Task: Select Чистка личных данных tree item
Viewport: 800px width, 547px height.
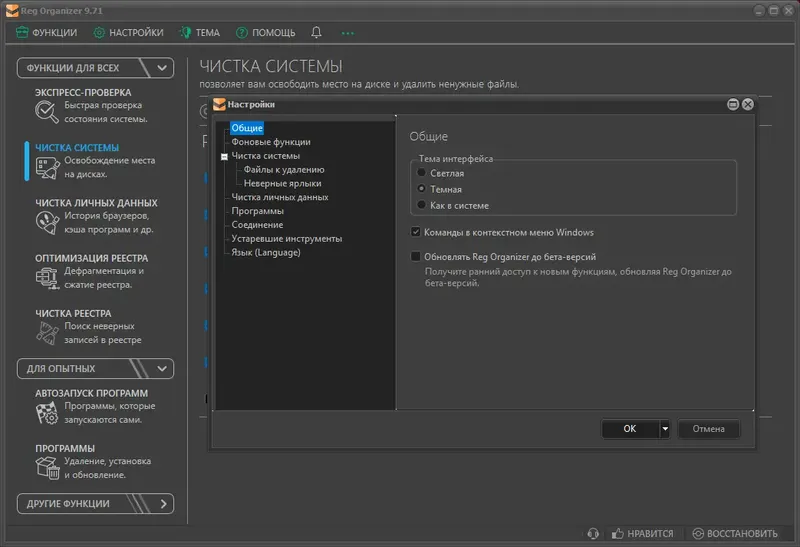Action: [x=280, y=197]
